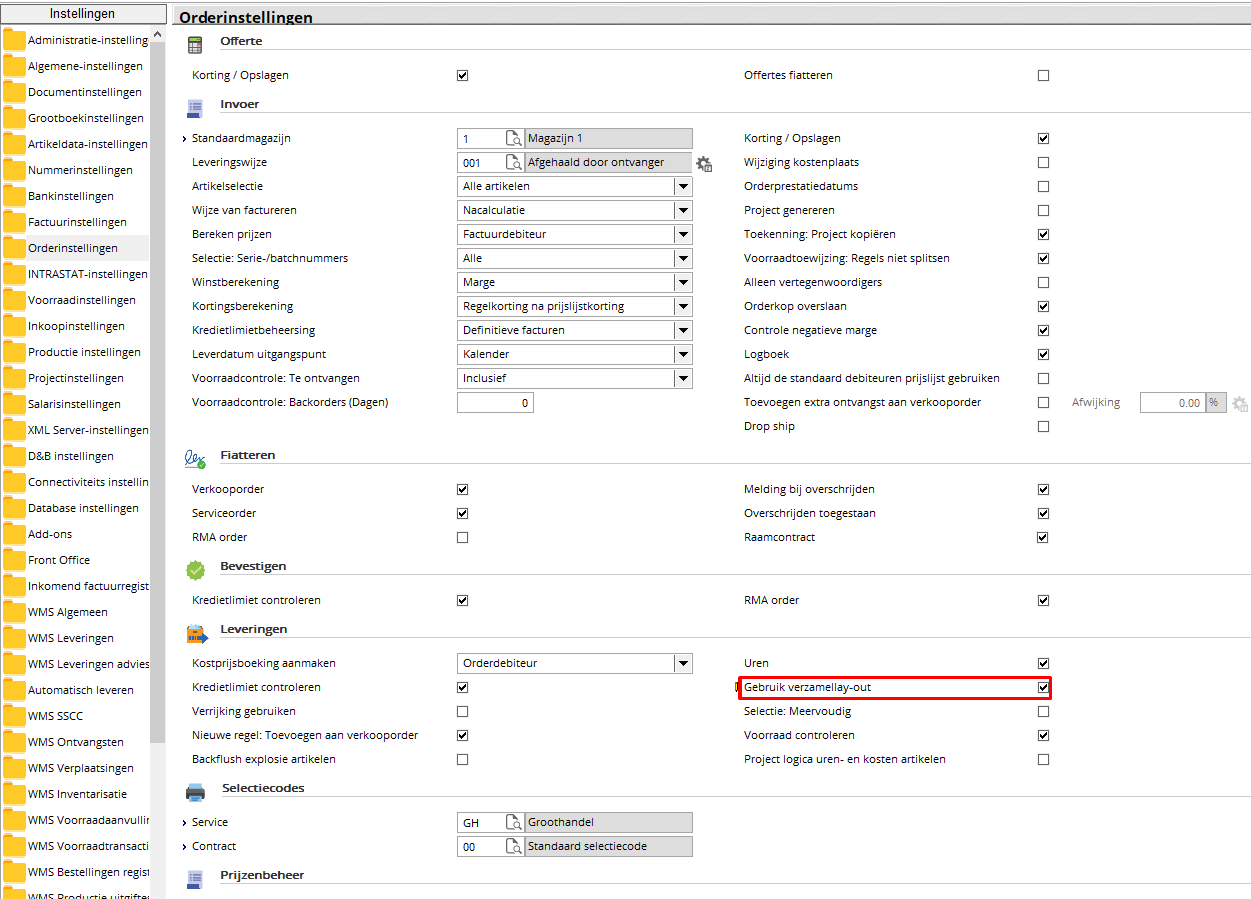Click the Voorraadinstellingen folder icon
The height and width of the screenshot is (899, 1251).
[14, 300]
